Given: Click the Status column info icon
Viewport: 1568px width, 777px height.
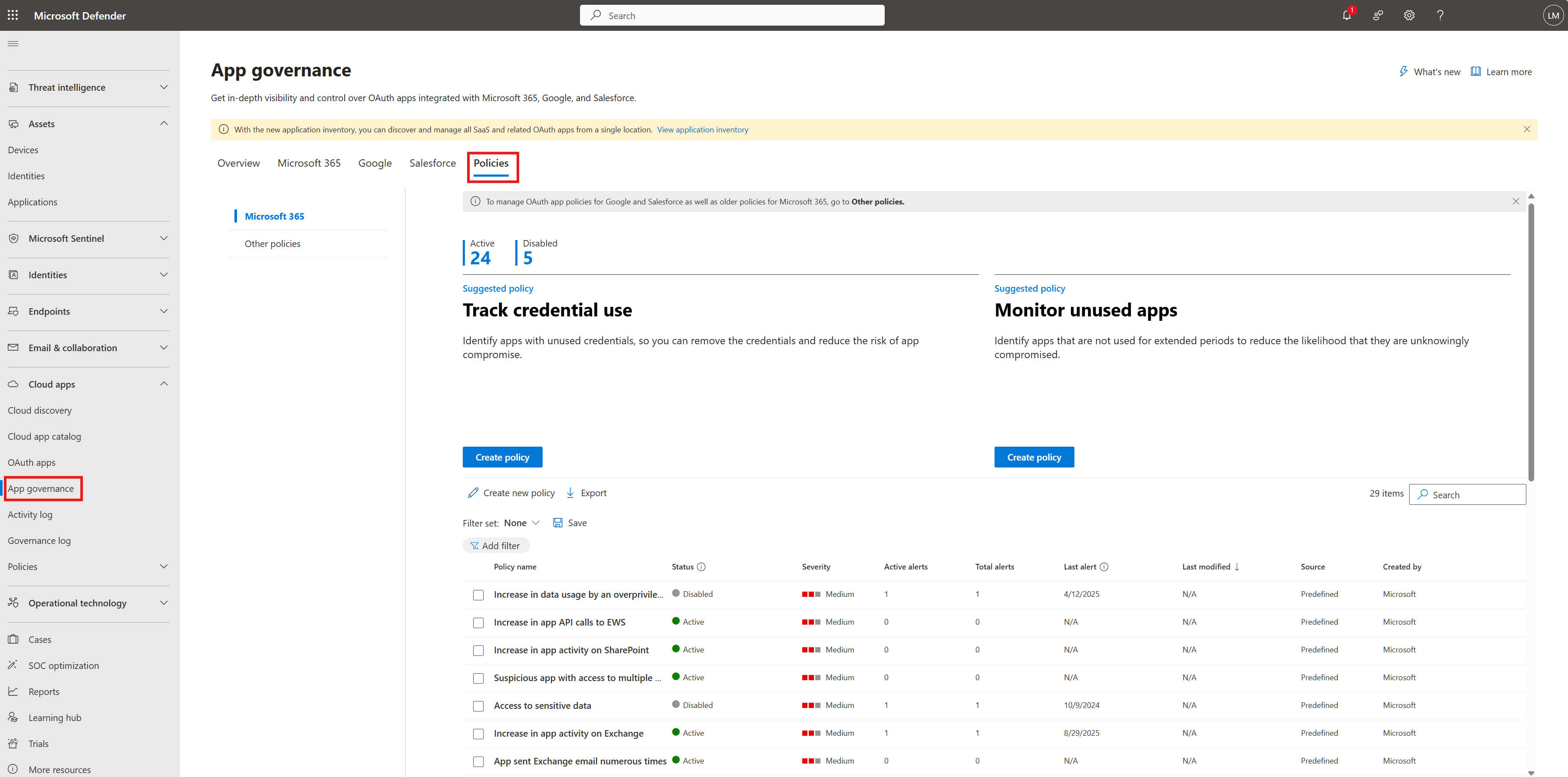Looking at the screenshot, I should tap(701, 567).
